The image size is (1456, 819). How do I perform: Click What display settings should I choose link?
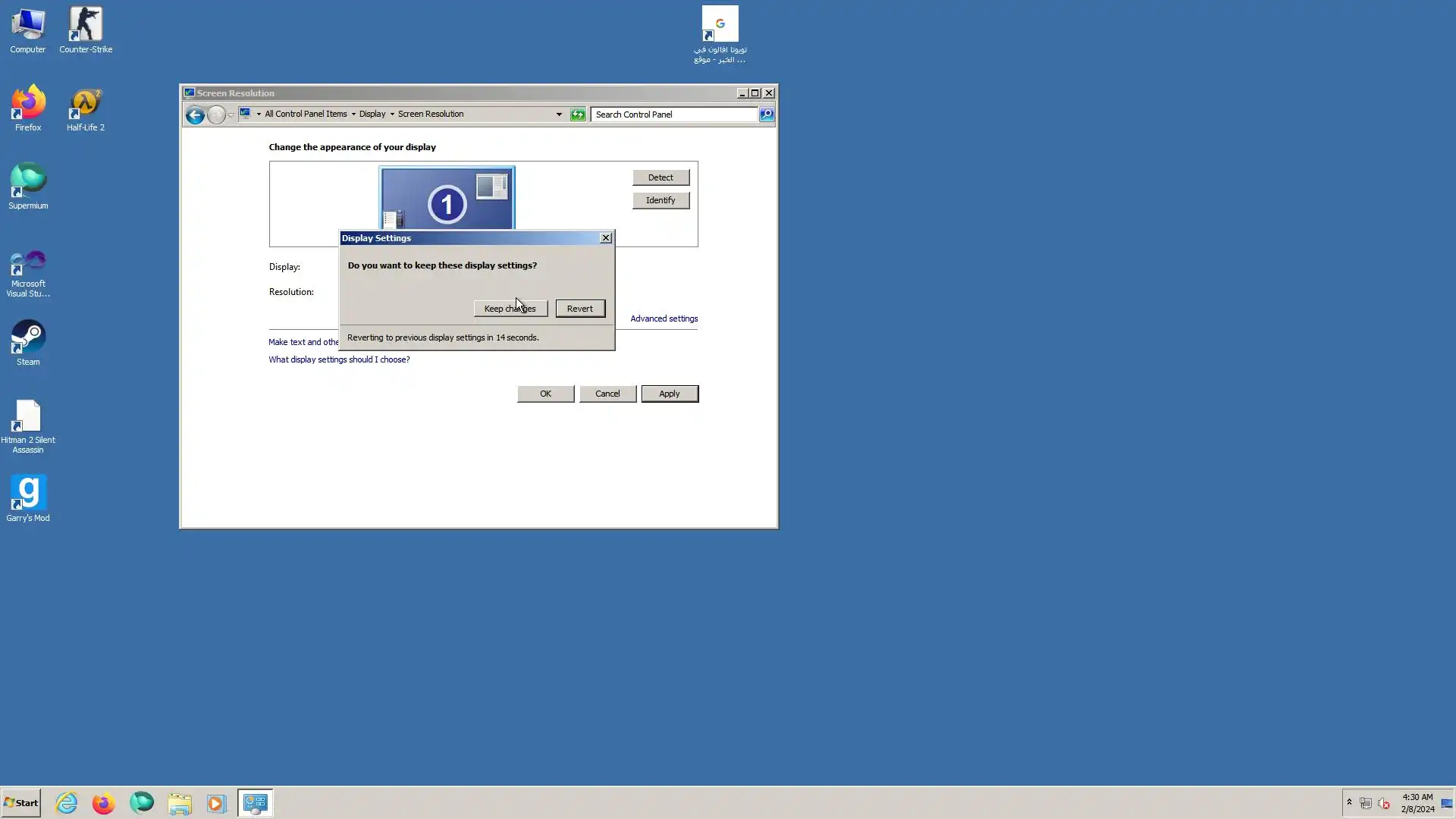(339, 359)
